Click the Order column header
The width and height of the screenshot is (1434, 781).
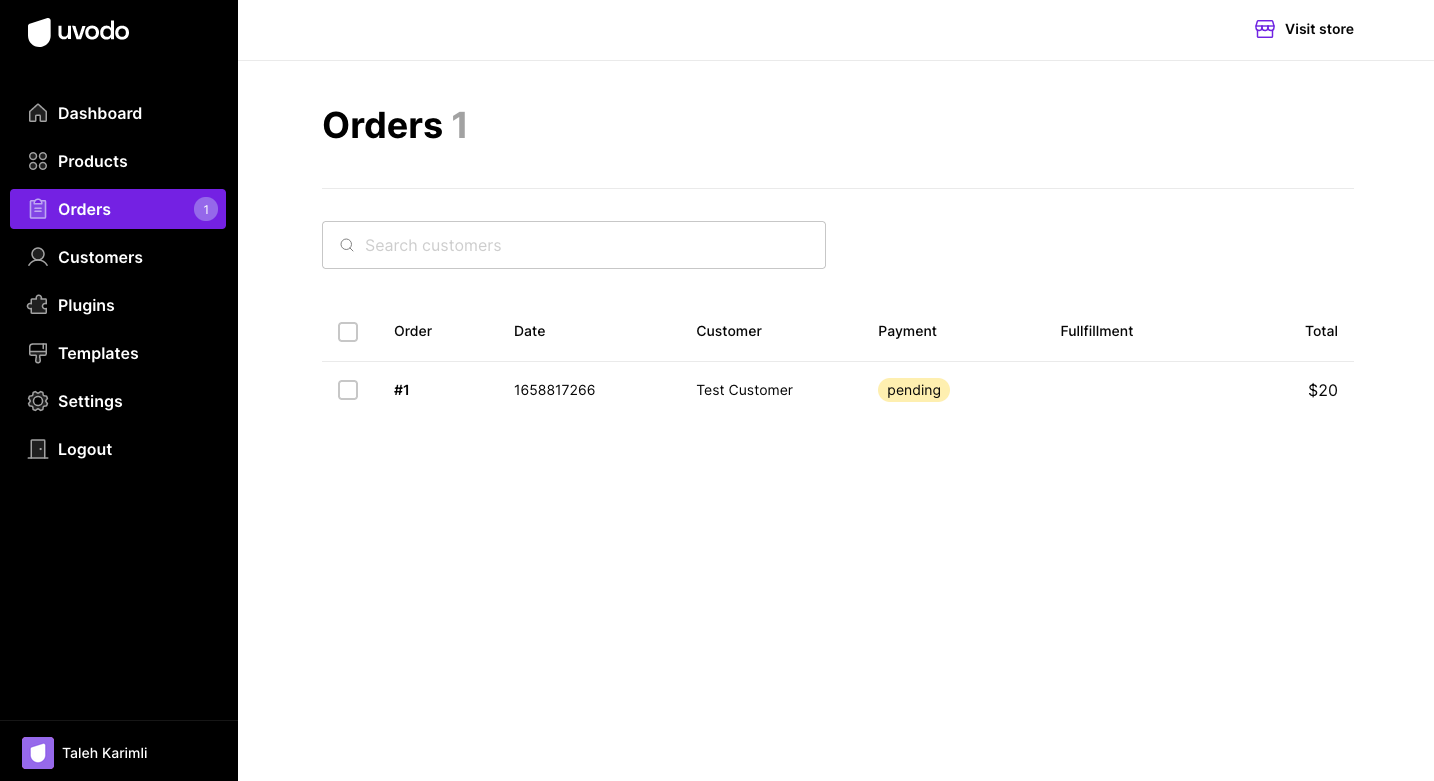pyautogui.click(x=413, y=331)
